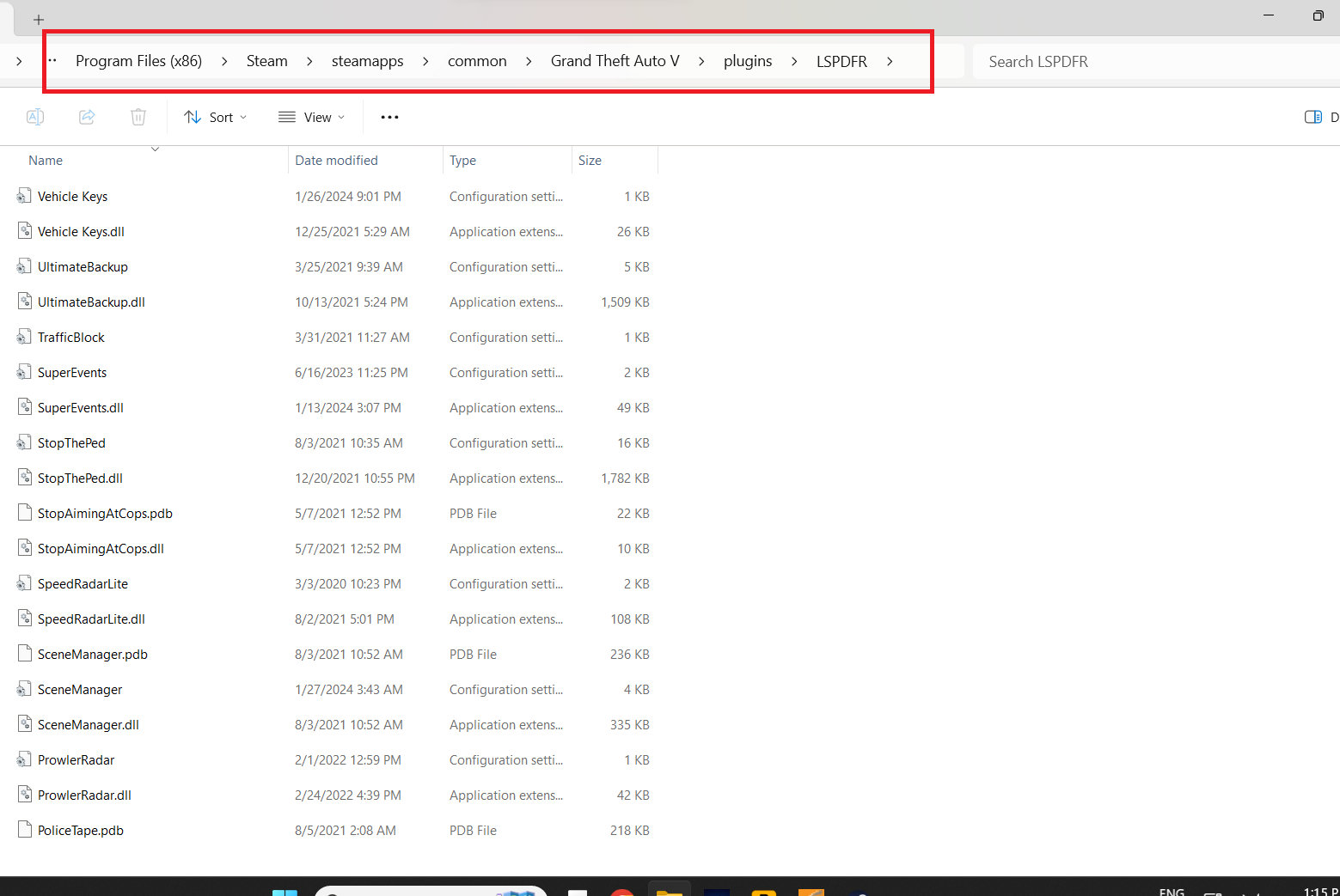1340x896 pixels.
Task: Focus the Search LSPDFR field
Action: tap(1156, 62)
